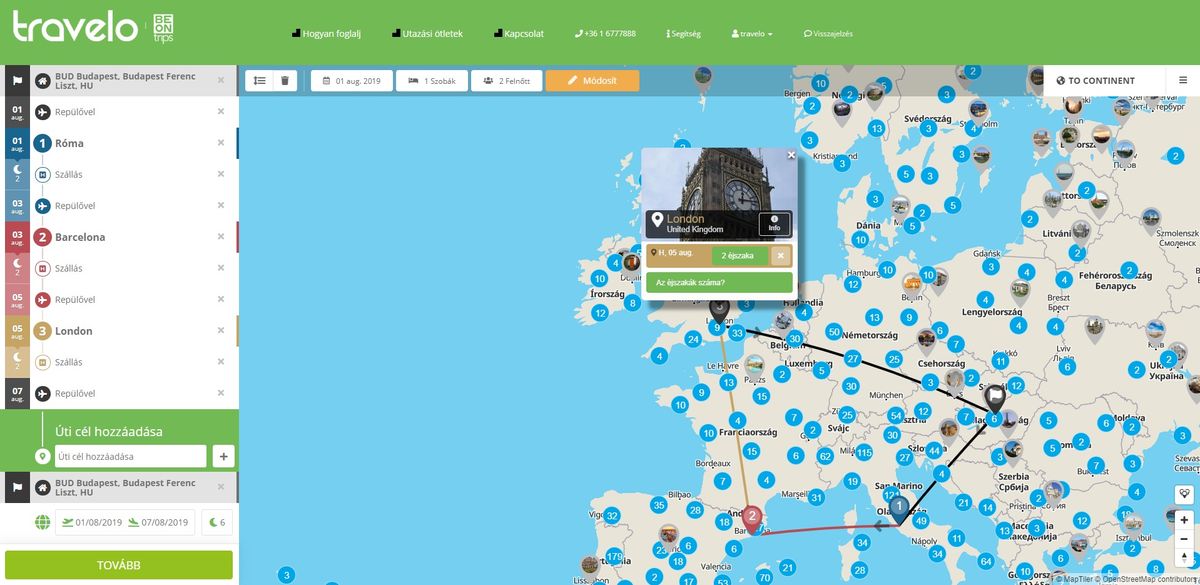
Task: Open Kapcsolat menu item
Action: (517, 33)
